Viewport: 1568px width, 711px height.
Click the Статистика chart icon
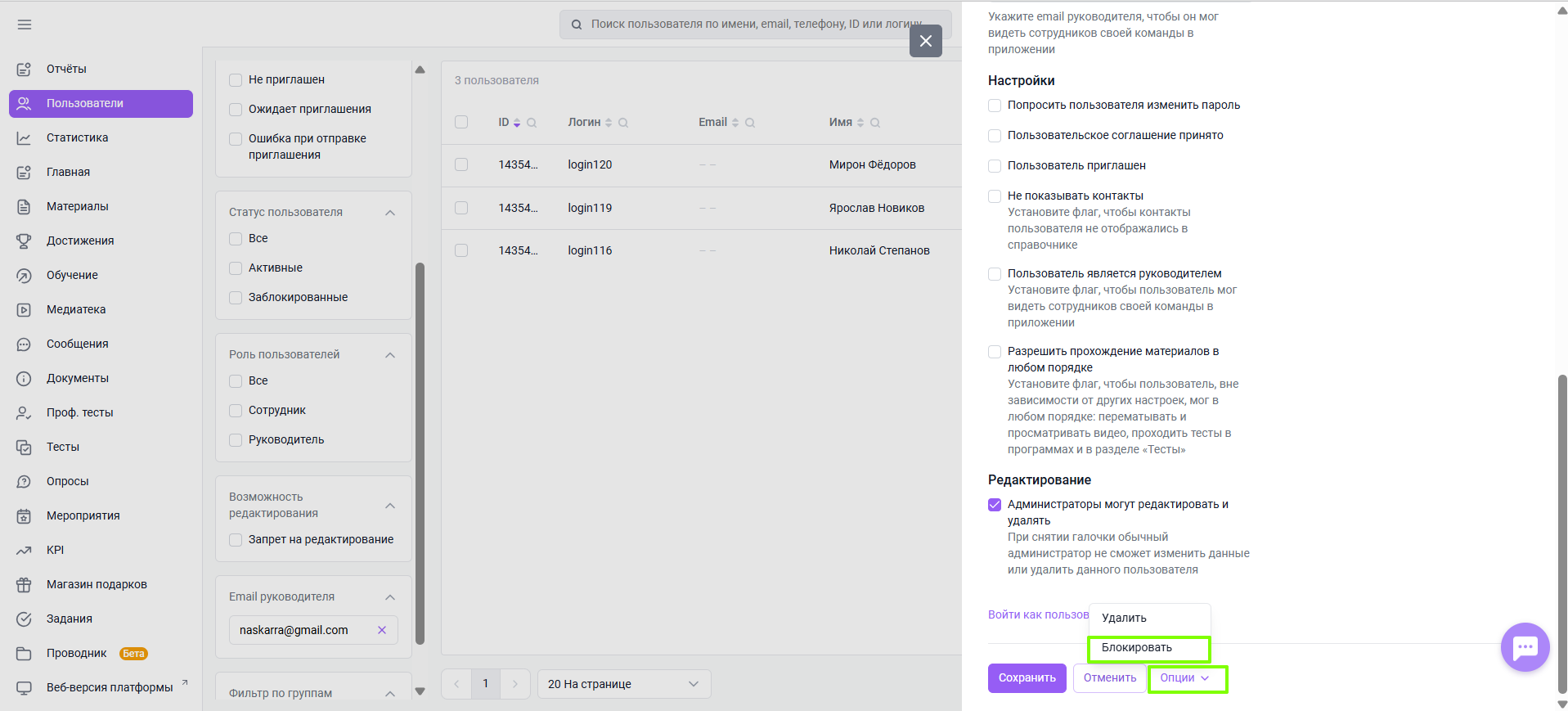click(24, 138)
